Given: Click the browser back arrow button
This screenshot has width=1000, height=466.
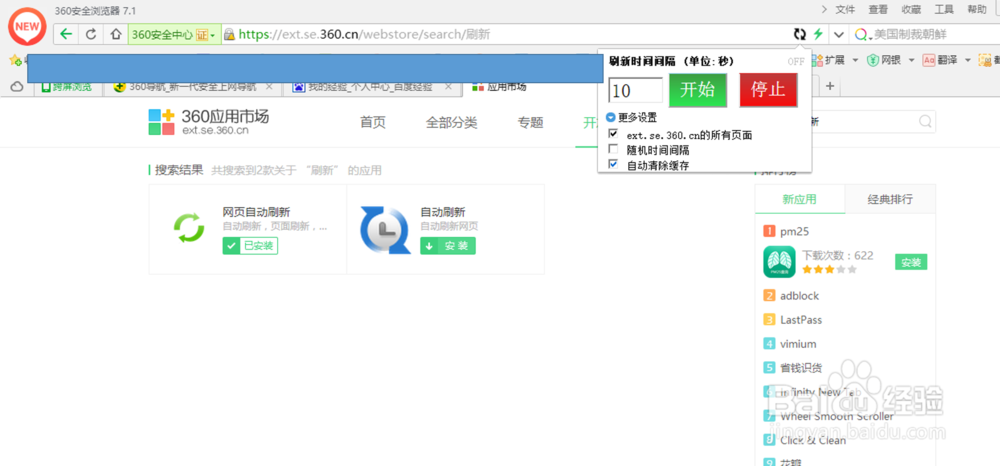Looking at the screenshot, I should point(66,34).
